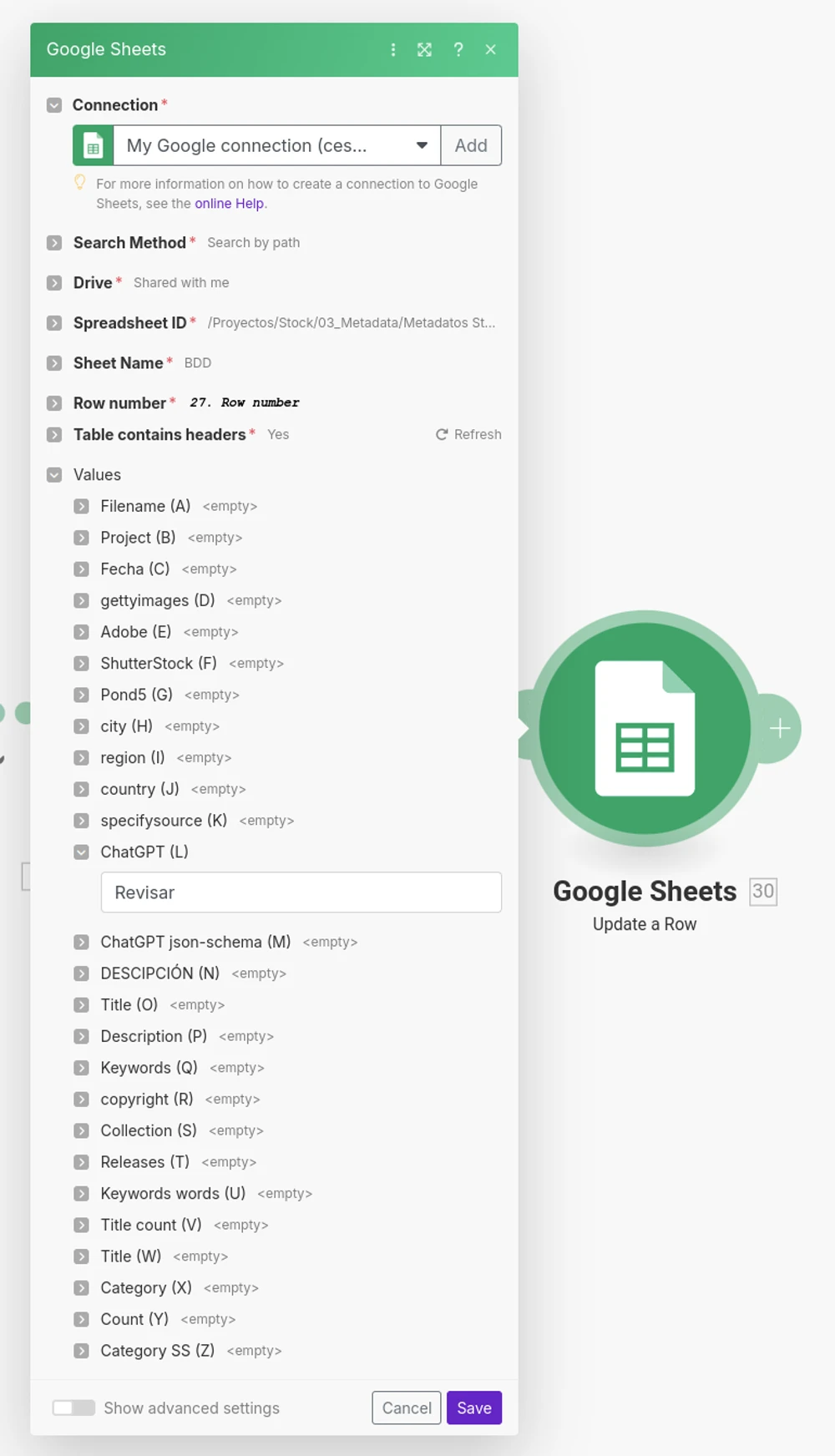This screenshot has width=835, height=1456.
Task: Expand the Sheet Name field
Action: point(54,363)
